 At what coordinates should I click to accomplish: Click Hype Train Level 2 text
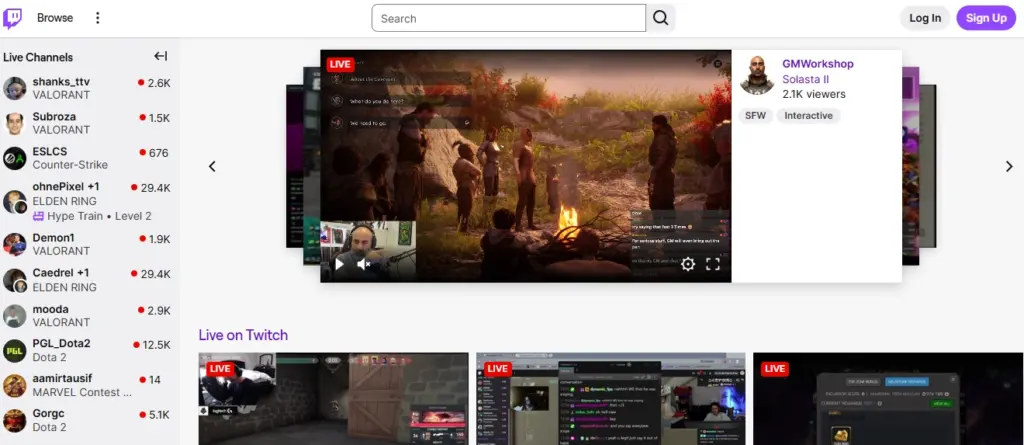101,216
